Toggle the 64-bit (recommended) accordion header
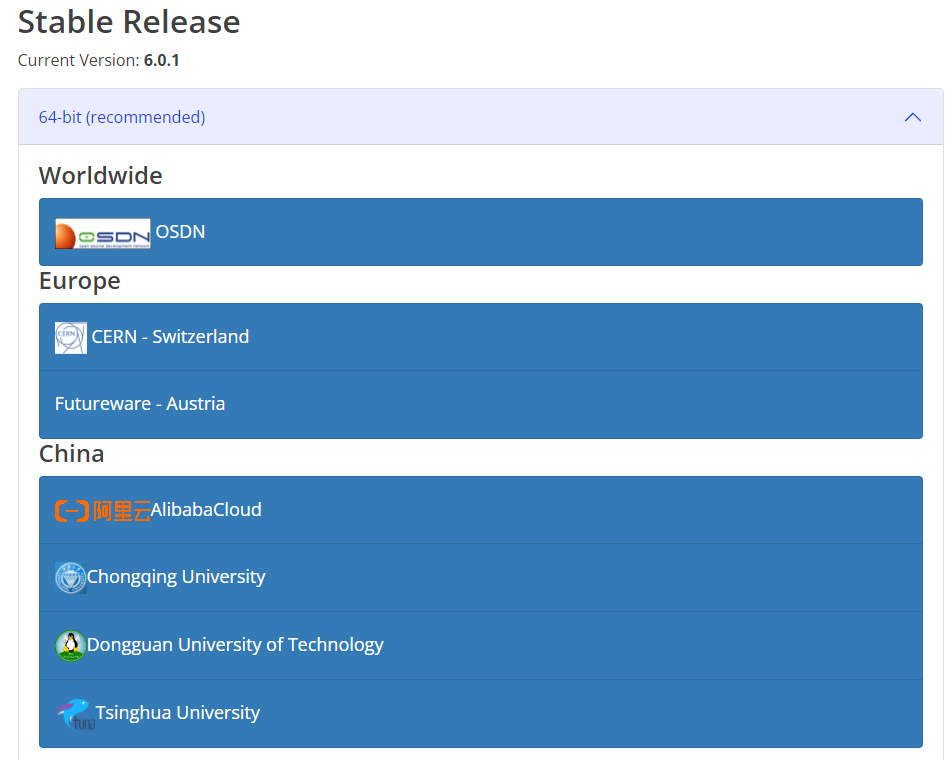Viewport: 952px width, 760px height. (122, 117)
